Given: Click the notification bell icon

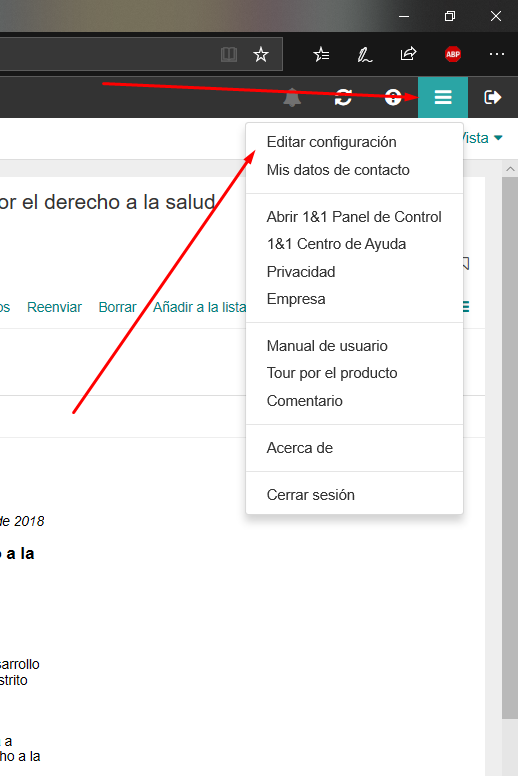Looking at the screenshot, I should (292, 97).
